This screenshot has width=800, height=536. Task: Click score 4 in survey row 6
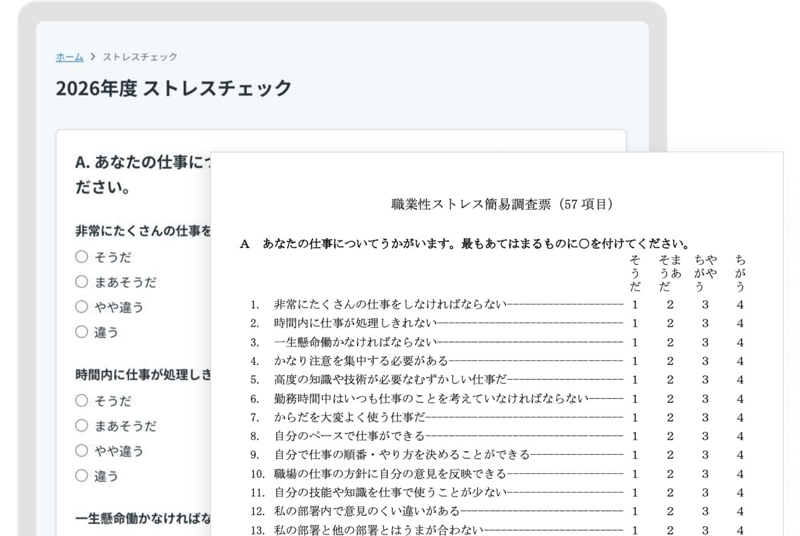coord(740,399)
